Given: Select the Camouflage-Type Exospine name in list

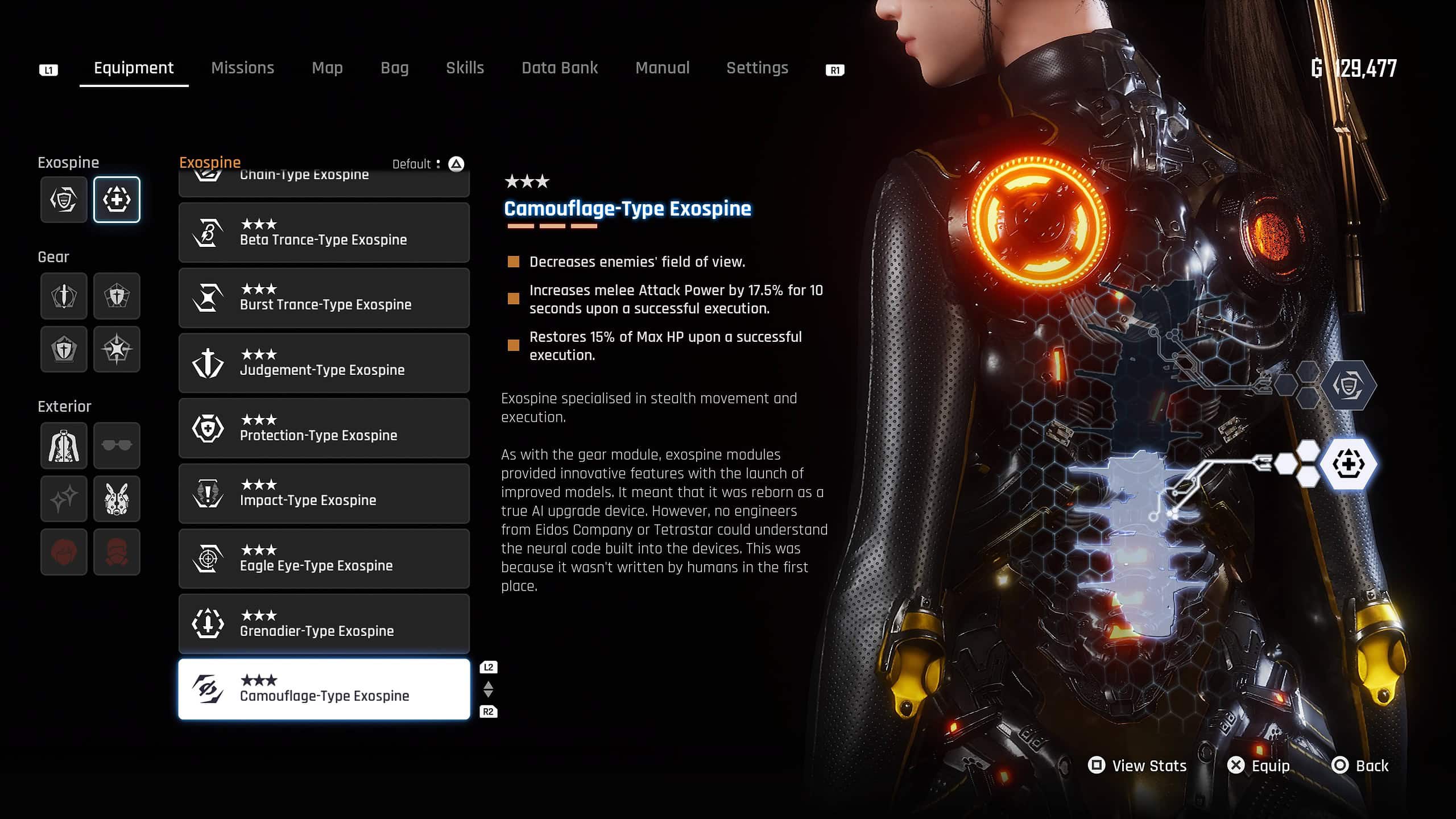Looking at the screenshot, I should point(324,696).
